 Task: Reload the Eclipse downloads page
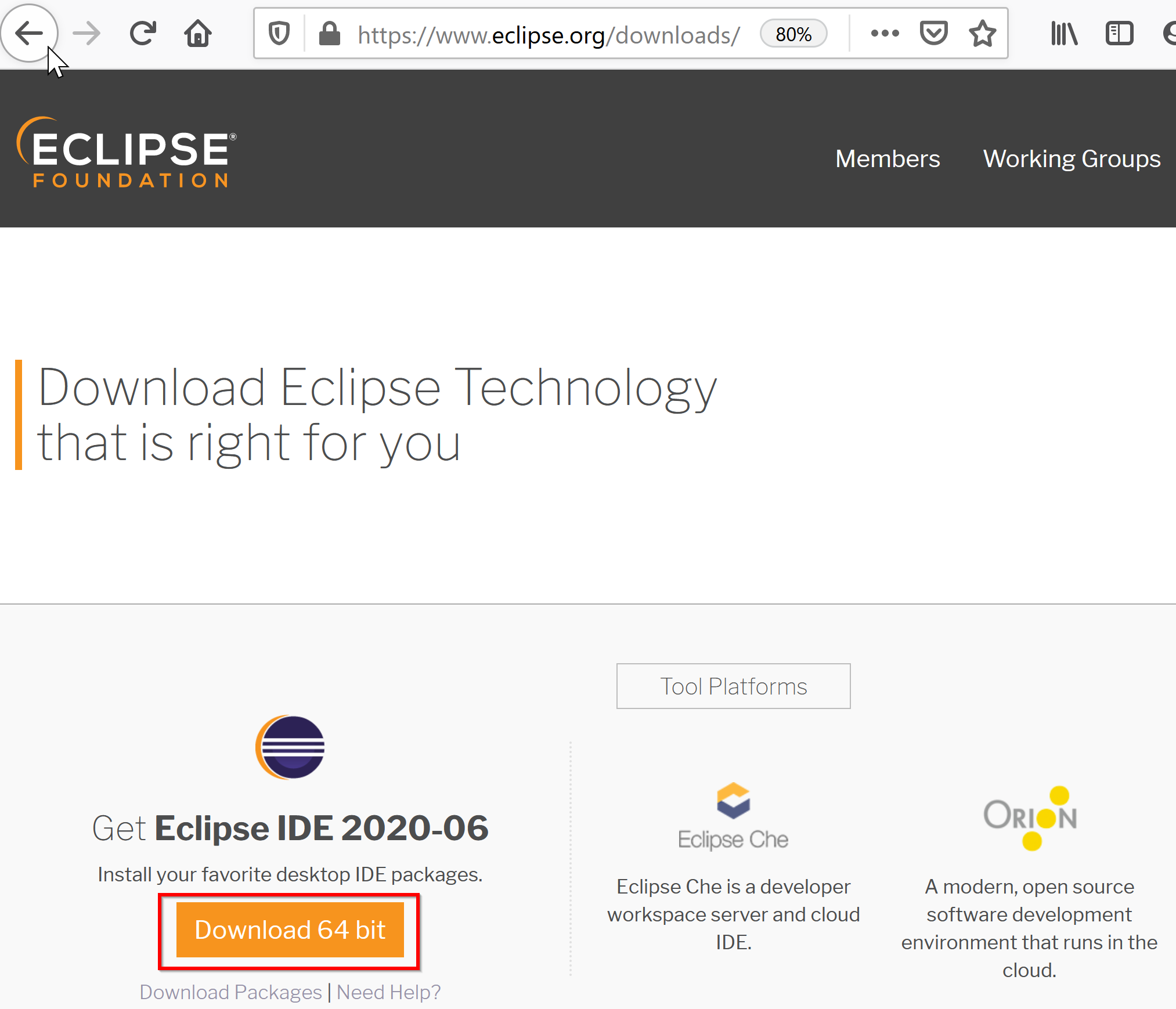click(143, 33)
